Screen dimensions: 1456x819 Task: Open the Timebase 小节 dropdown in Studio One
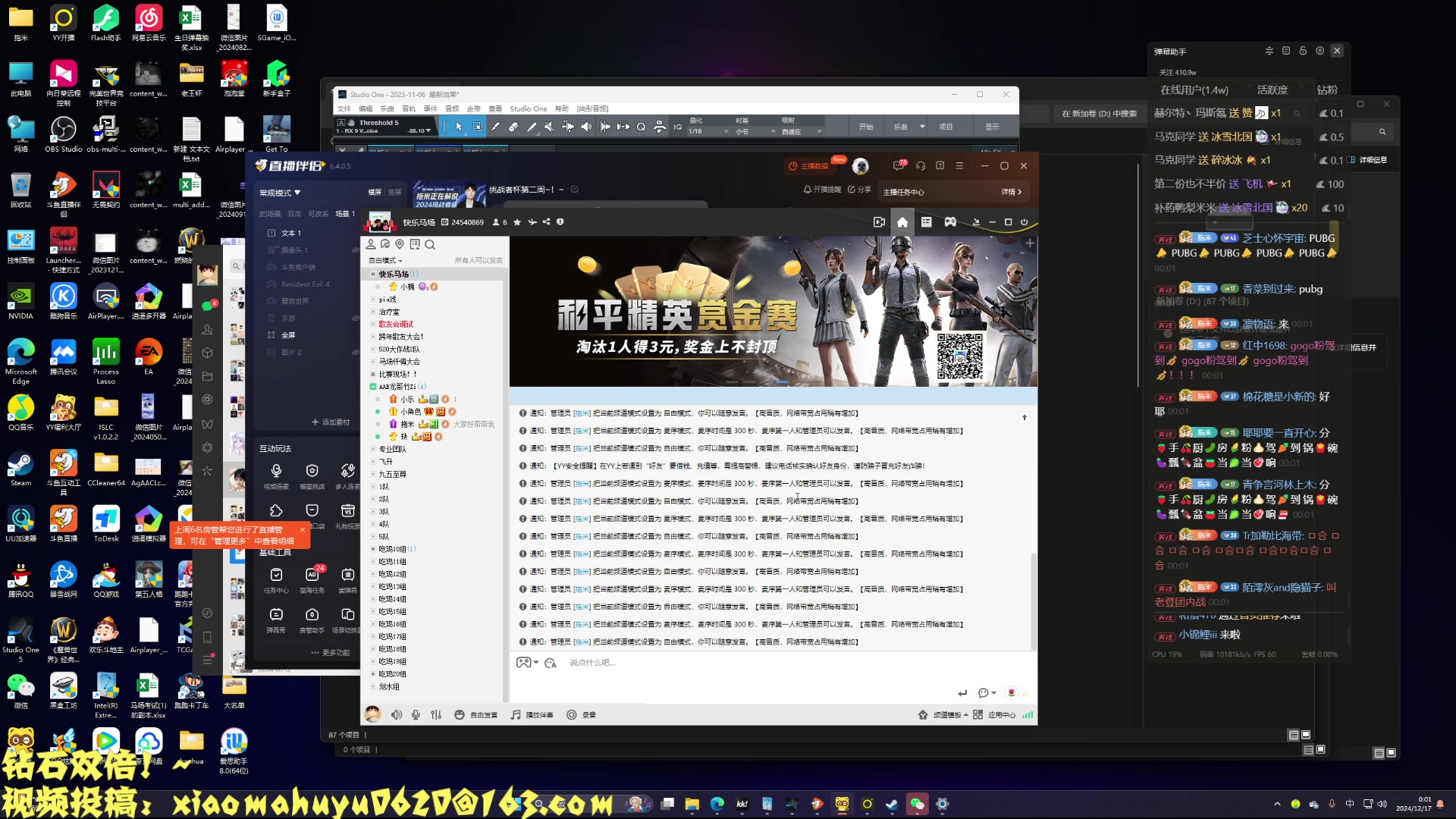(755, 131)
